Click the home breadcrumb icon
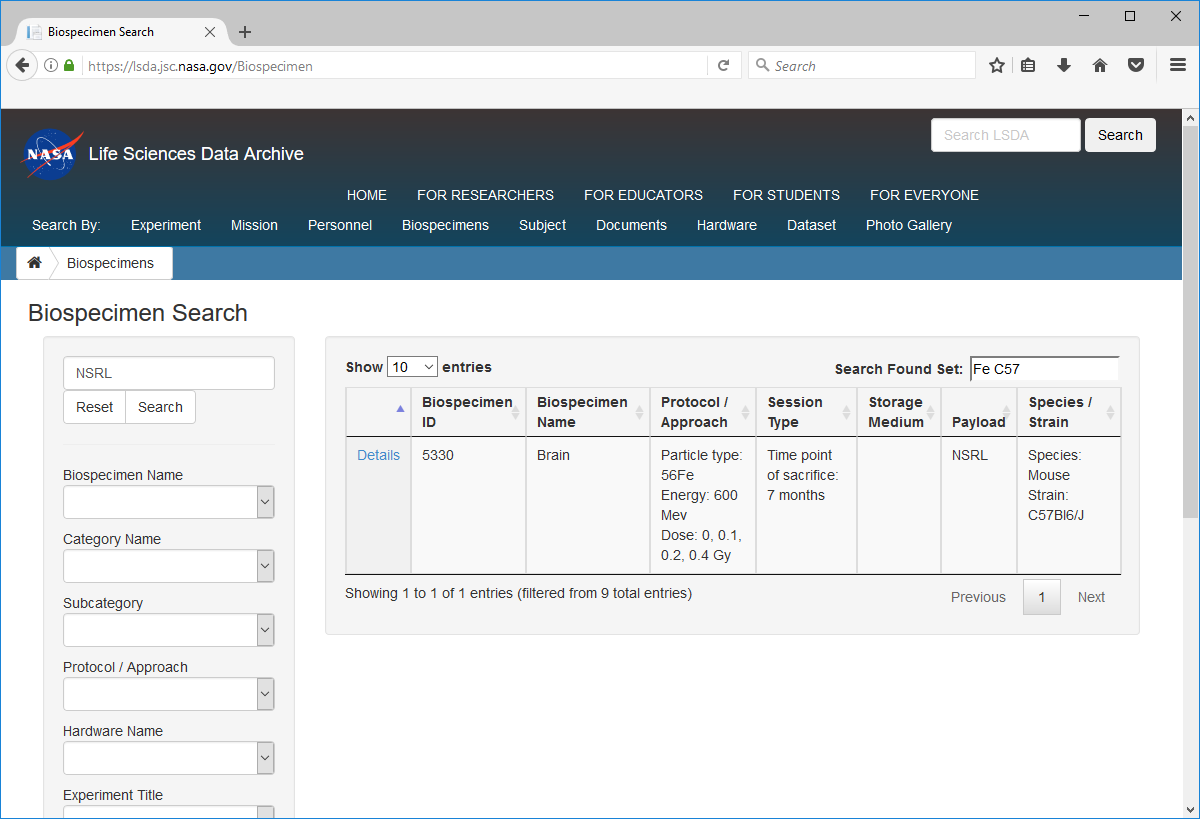This screenshot has height=819, width=1200. [x=34, y=263]
